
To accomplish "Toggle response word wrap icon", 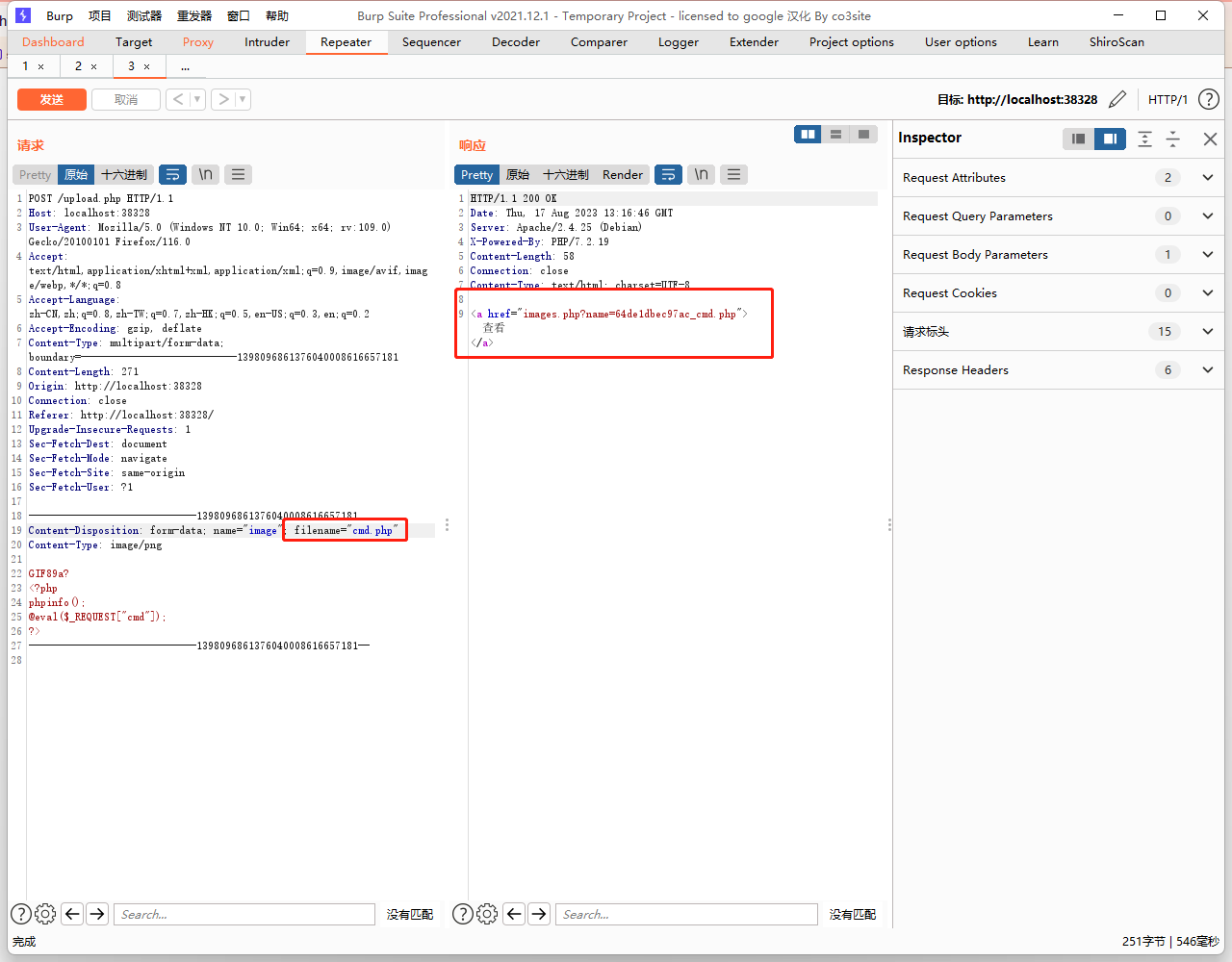I will pyautogui.click(x=668, y=174).
